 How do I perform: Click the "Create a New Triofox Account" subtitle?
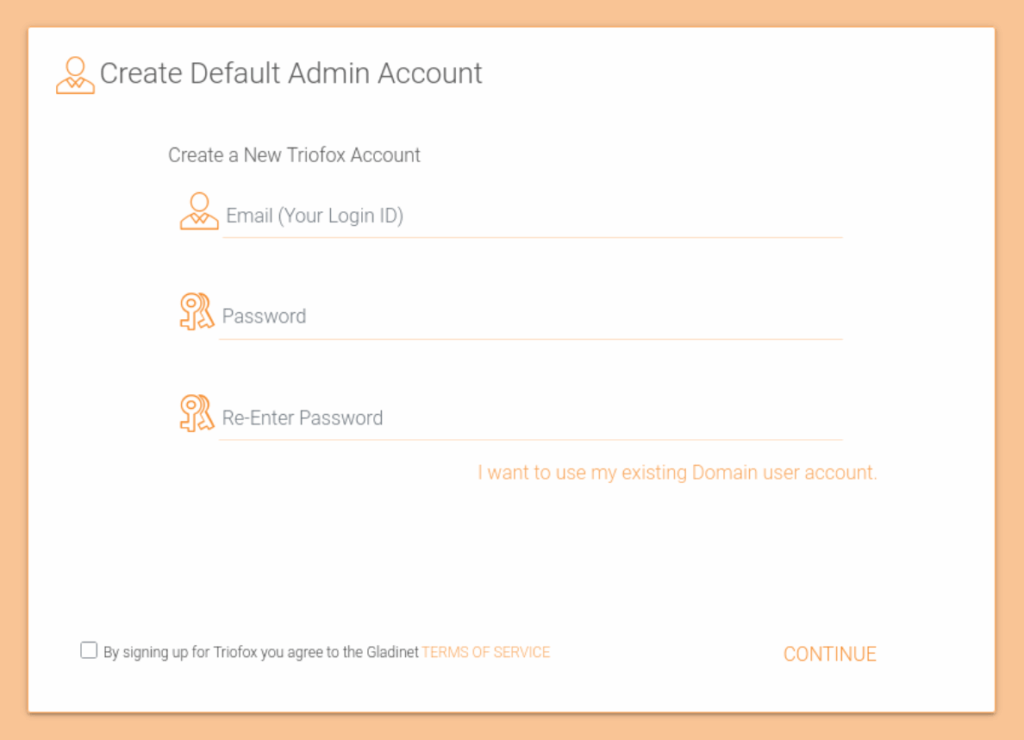[294, 155]
